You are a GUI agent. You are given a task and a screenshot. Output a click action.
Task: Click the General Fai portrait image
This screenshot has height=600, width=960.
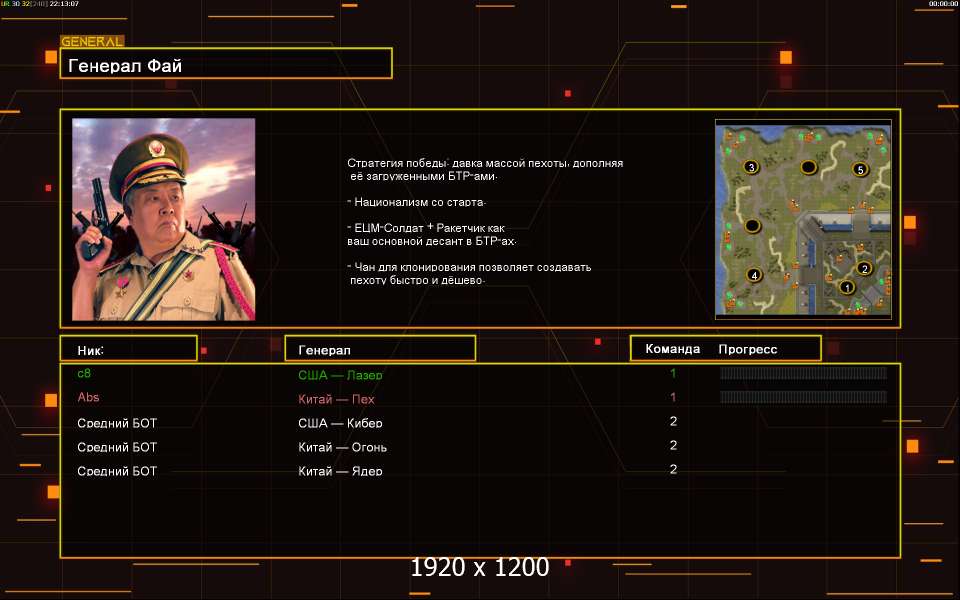[163, 219]
